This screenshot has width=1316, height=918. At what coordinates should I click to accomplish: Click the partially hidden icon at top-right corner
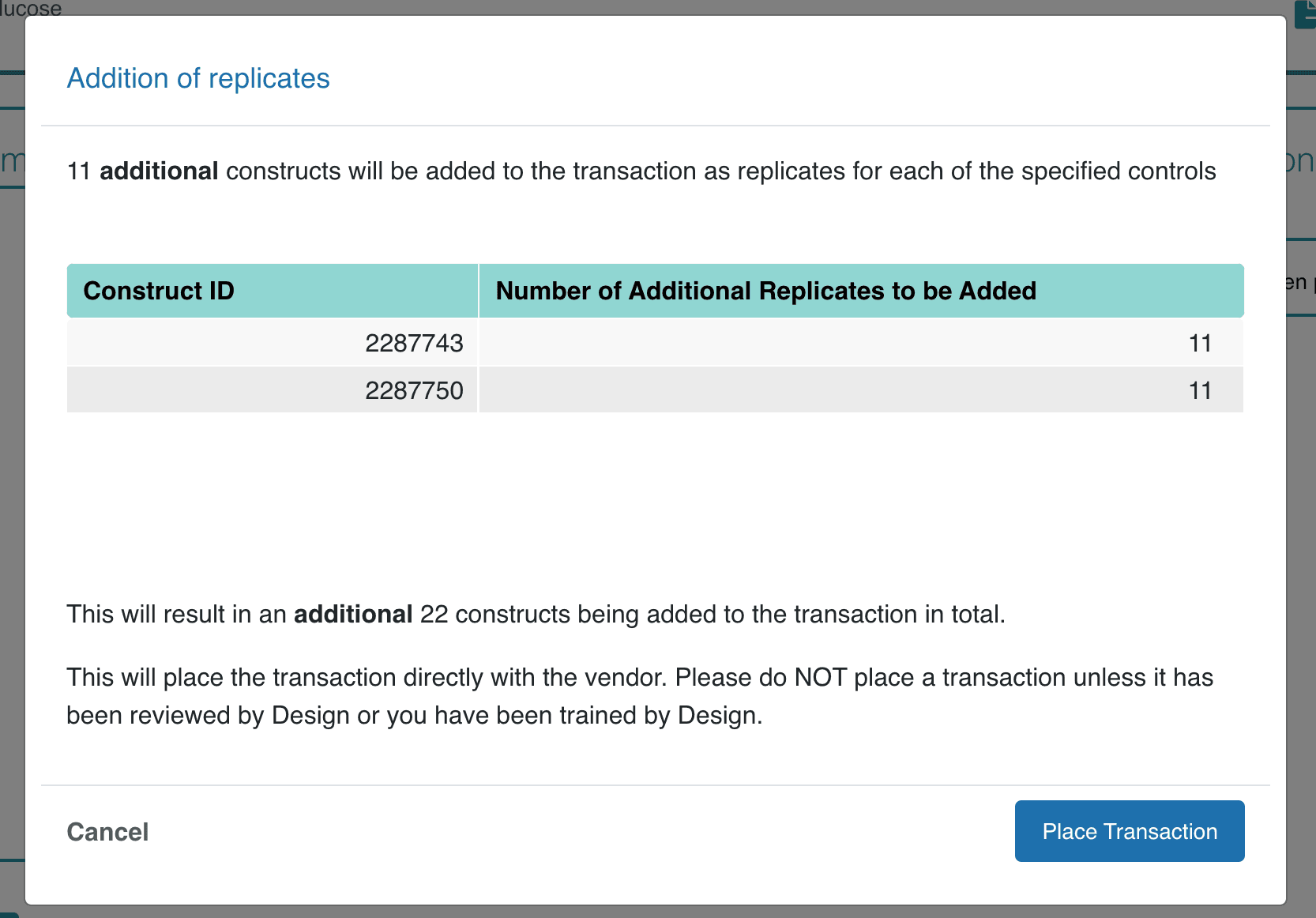1306,13
